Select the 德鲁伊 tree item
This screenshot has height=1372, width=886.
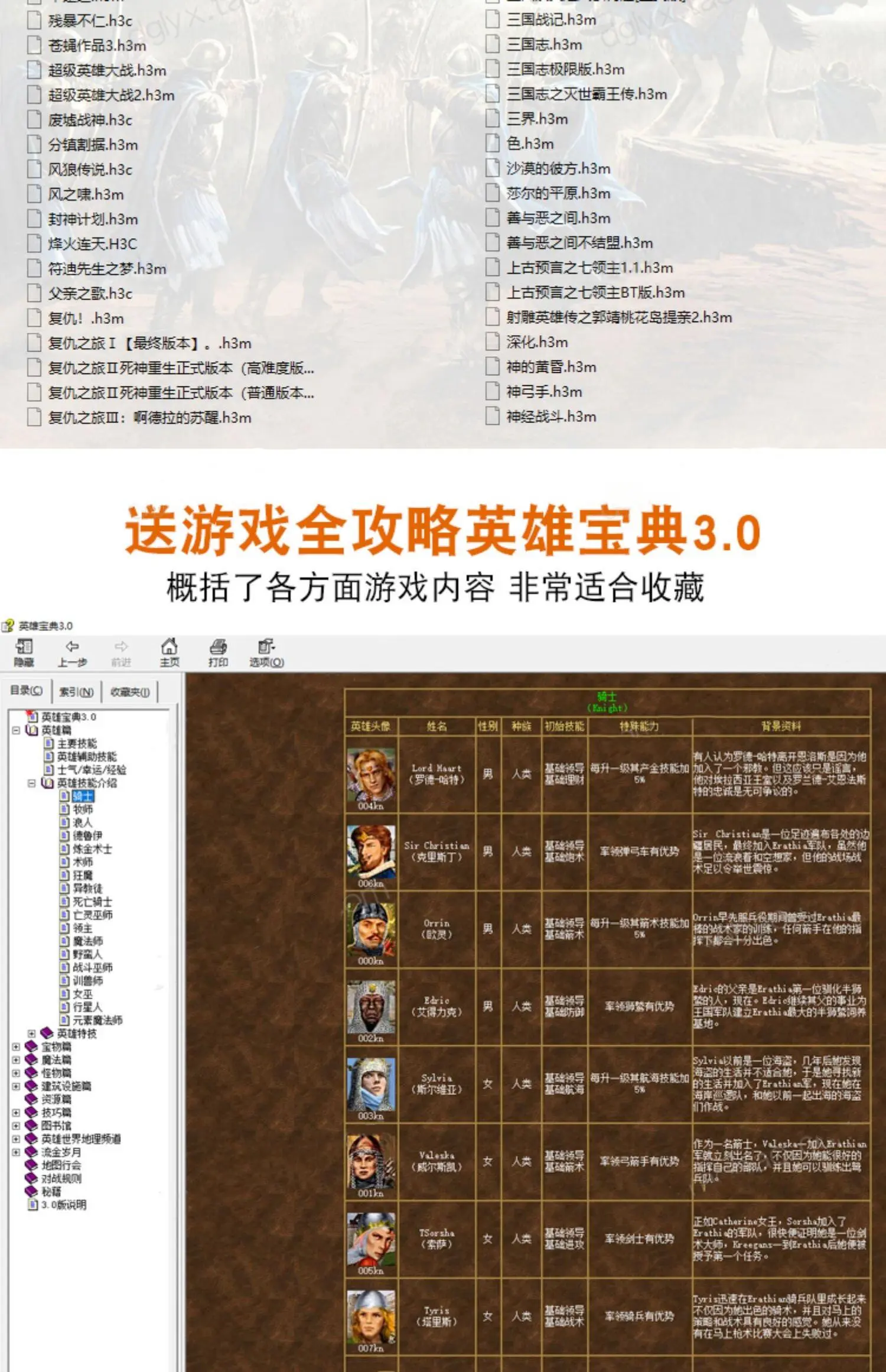87,835
